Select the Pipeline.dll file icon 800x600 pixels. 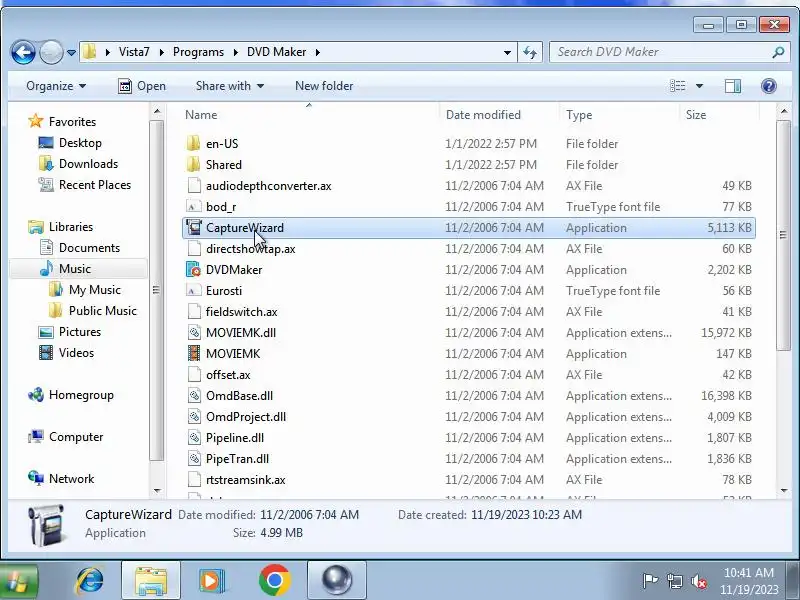point(194,437)
